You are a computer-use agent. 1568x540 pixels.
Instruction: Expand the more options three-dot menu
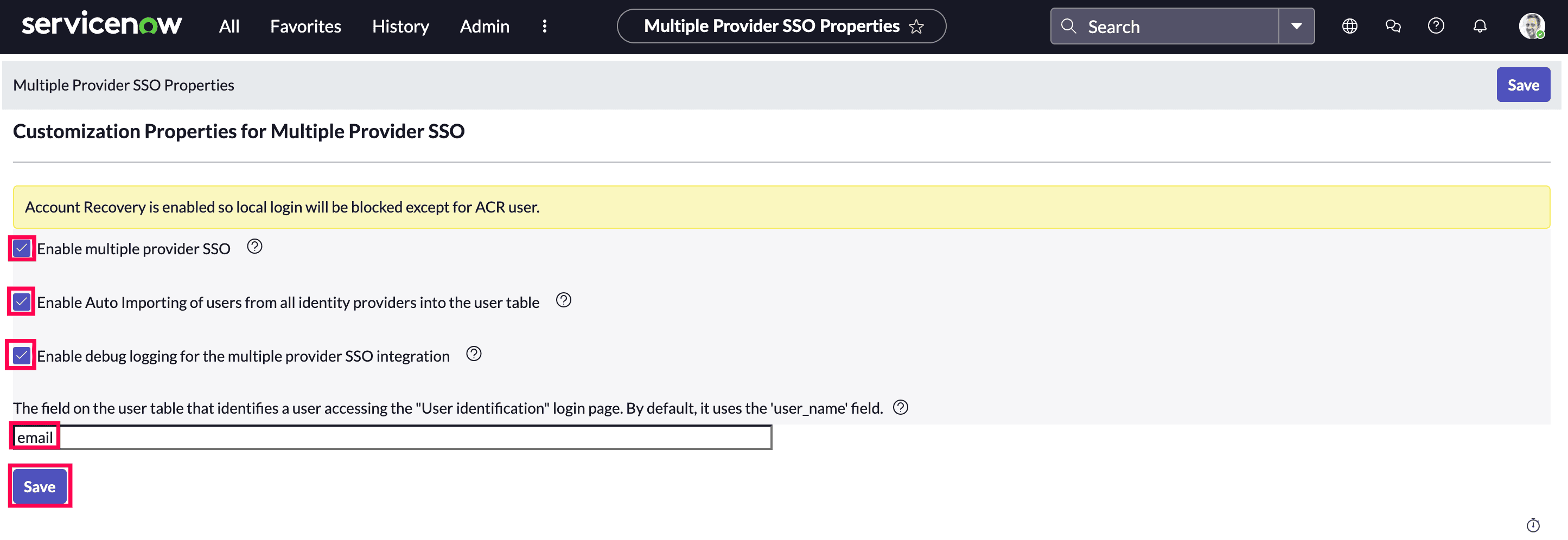click(x=544, y=26)
